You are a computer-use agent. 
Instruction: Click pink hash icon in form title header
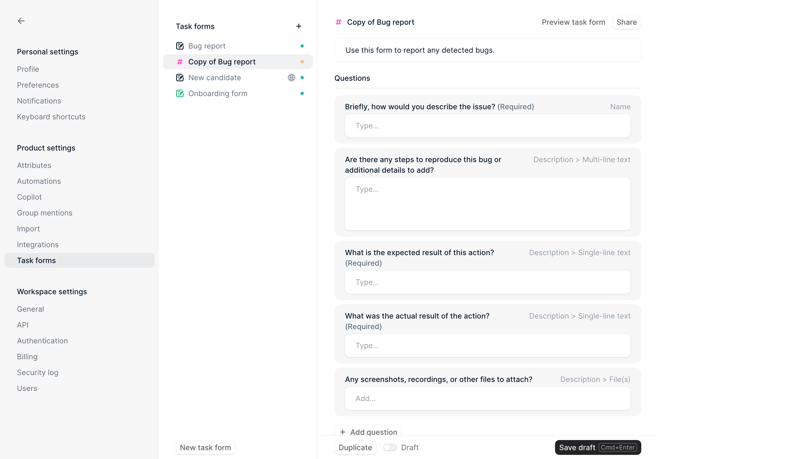pos(338,22)
